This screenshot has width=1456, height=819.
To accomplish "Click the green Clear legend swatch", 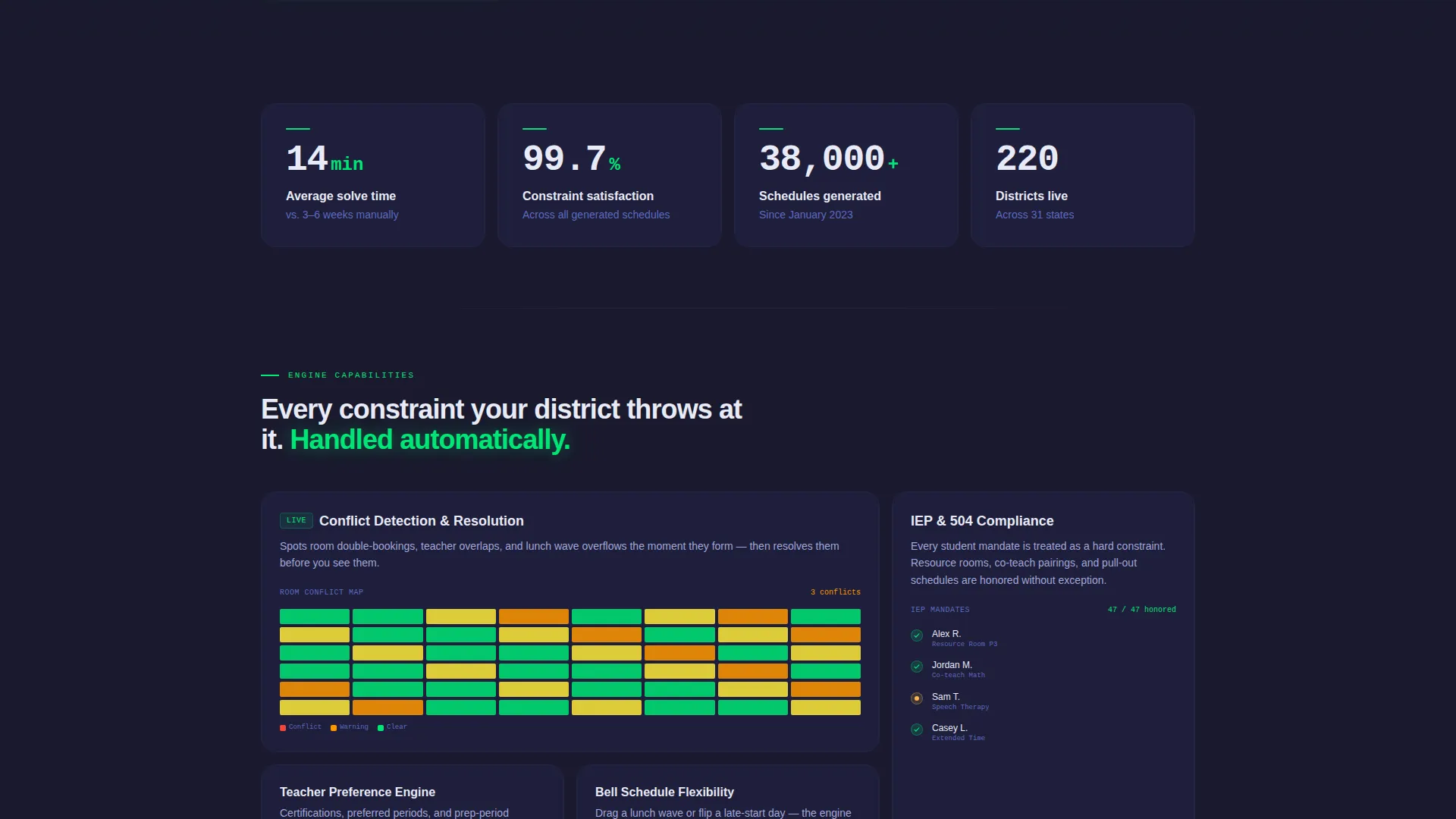I will [x=381, y=728].
